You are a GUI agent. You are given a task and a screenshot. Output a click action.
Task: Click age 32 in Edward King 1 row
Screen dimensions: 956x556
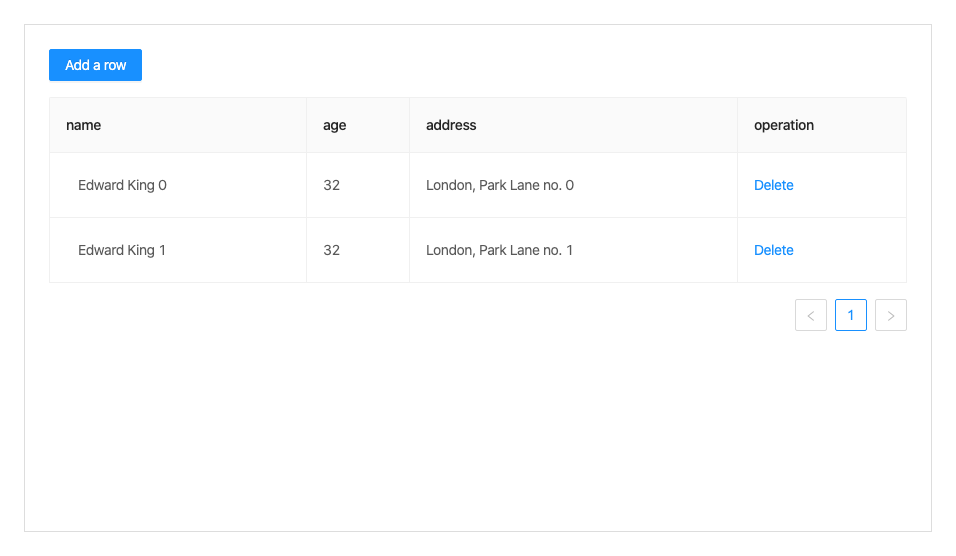pyautogui.click(x=332, y=250)
